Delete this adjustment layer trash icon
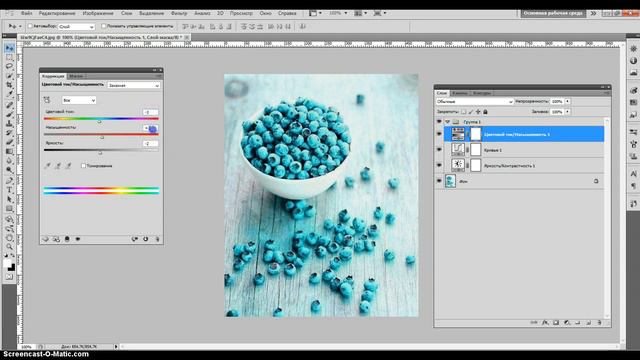Viewport: 640px width, 360px height. pos(157,239)
